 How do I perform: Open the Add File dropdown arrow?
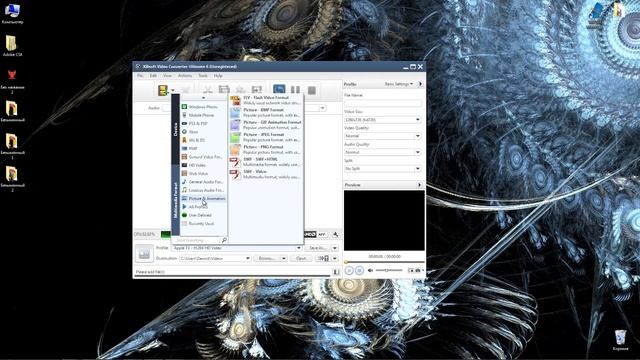coord(173,90)
